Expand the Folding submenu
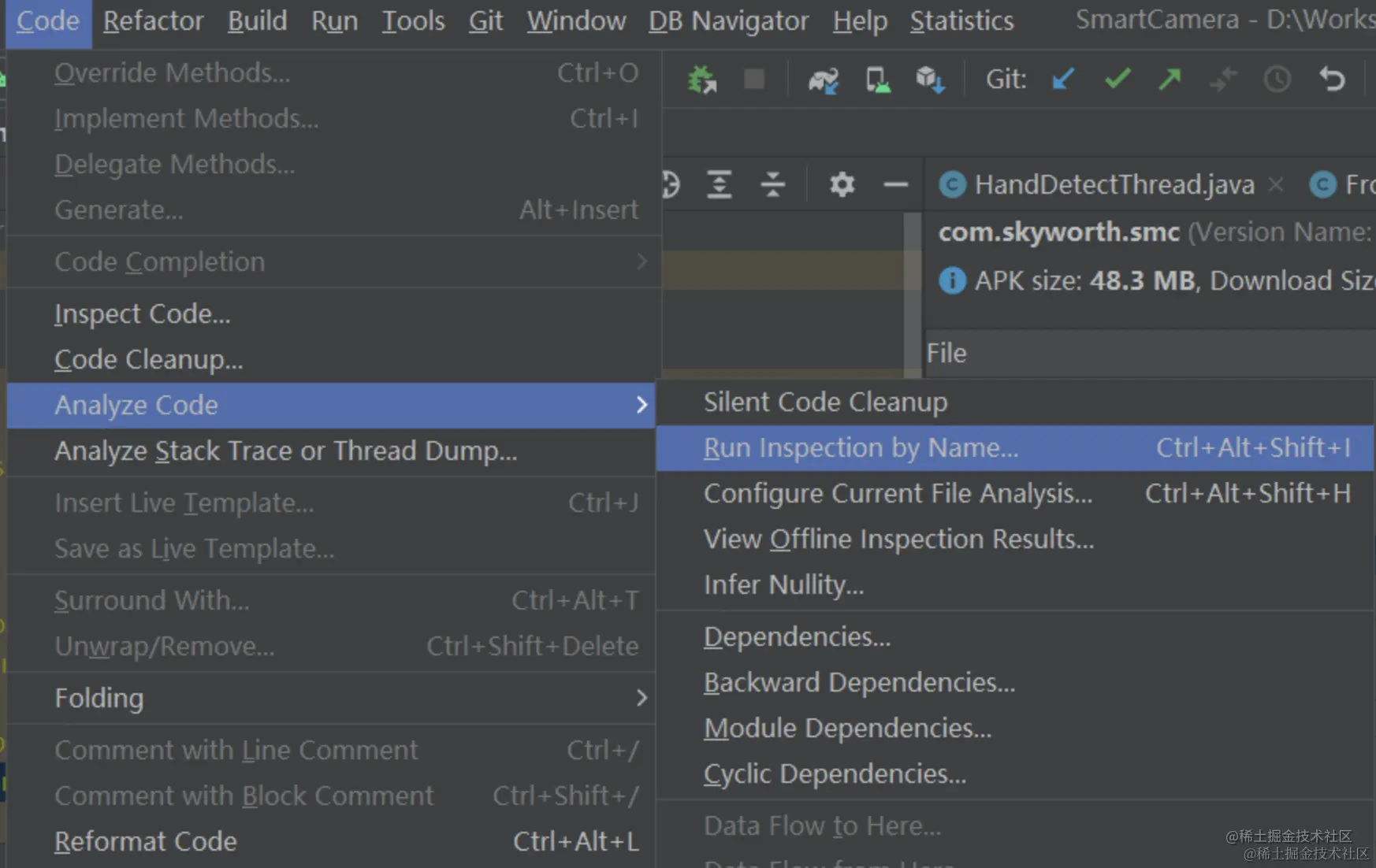Screen dimensions: 1376x868 click(x=331, y=698)
